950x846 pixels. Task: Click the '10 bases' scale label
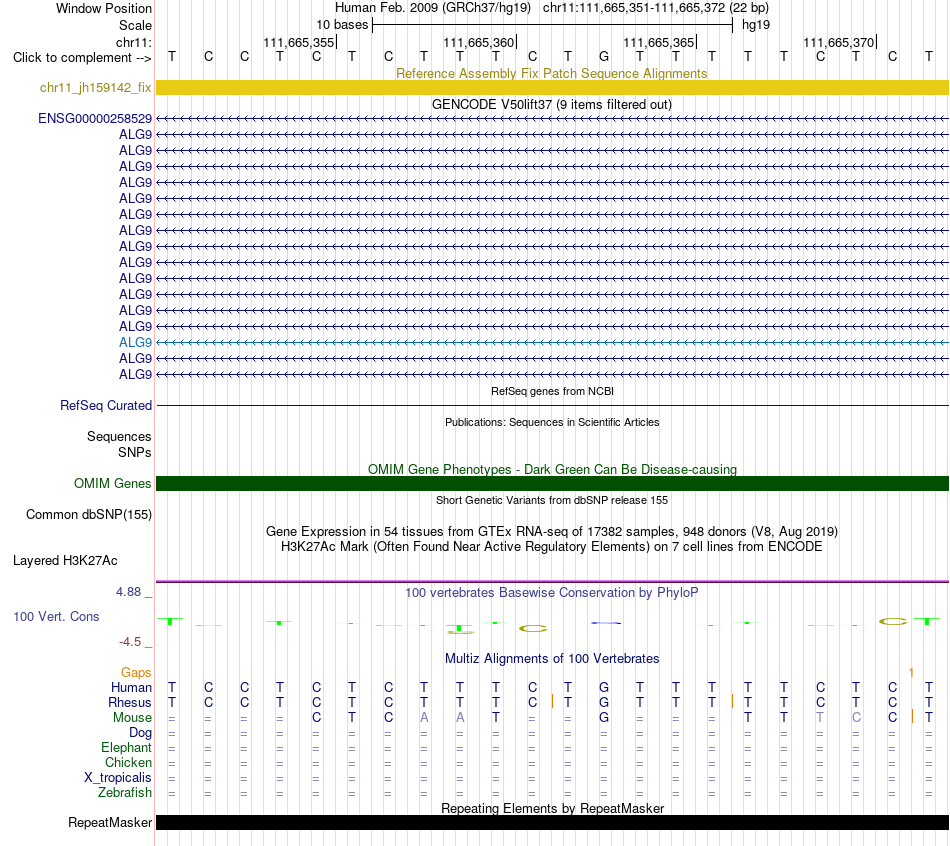[342, 25]
